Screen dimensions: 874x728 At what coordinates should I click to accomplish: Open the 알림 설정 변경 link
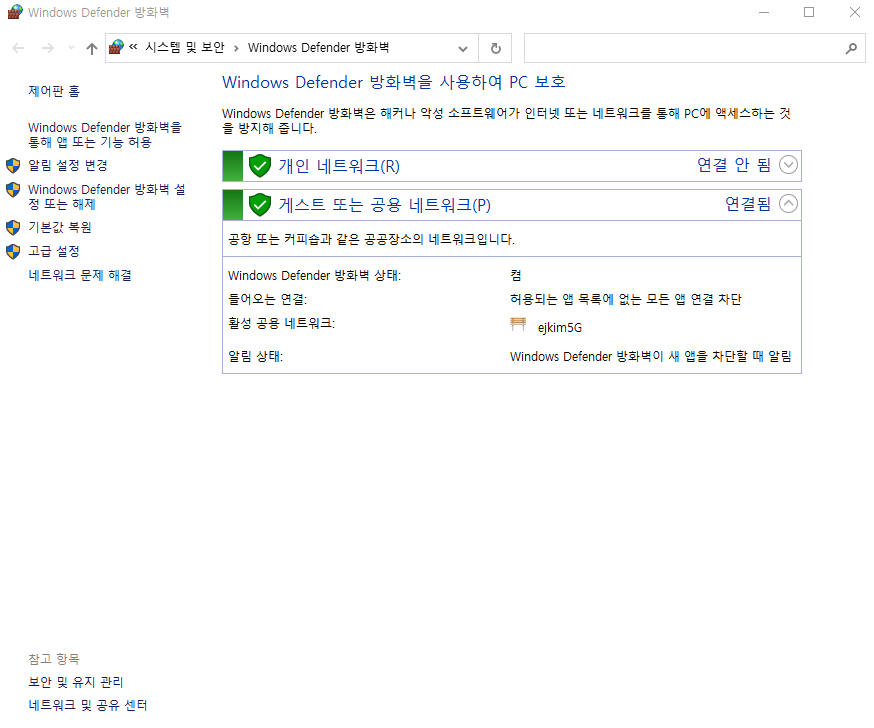click(67, 166)
